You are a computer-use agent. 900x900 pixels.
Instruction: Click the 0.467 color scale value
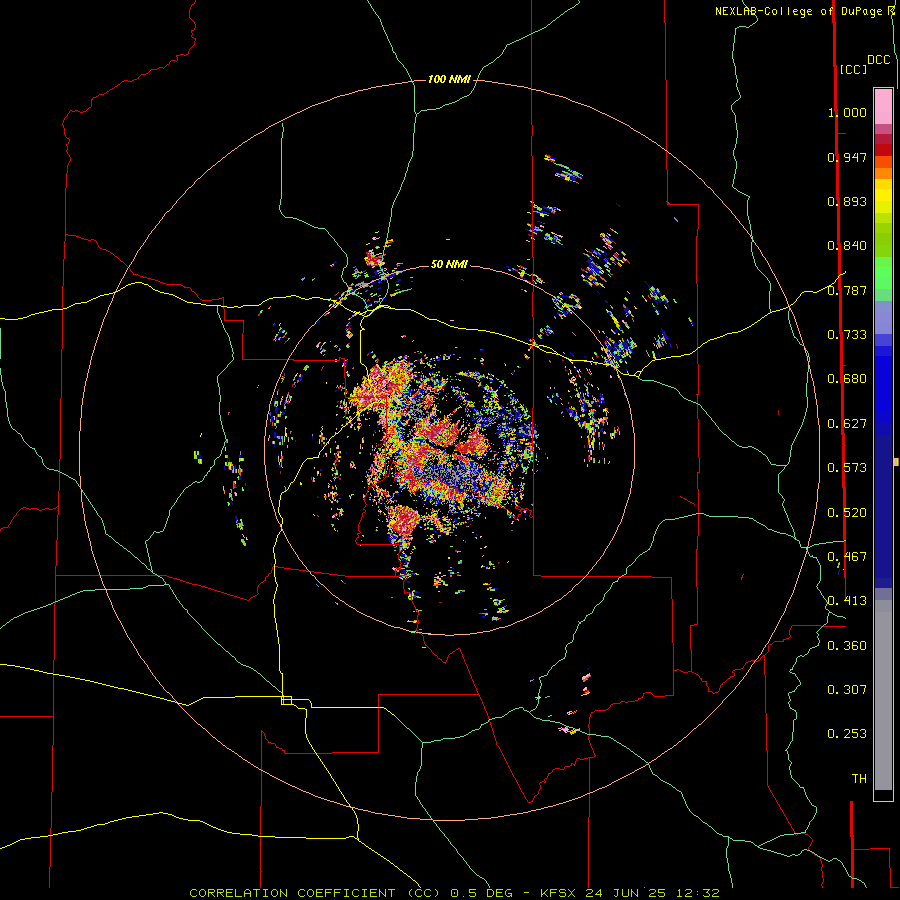point(847,557)
